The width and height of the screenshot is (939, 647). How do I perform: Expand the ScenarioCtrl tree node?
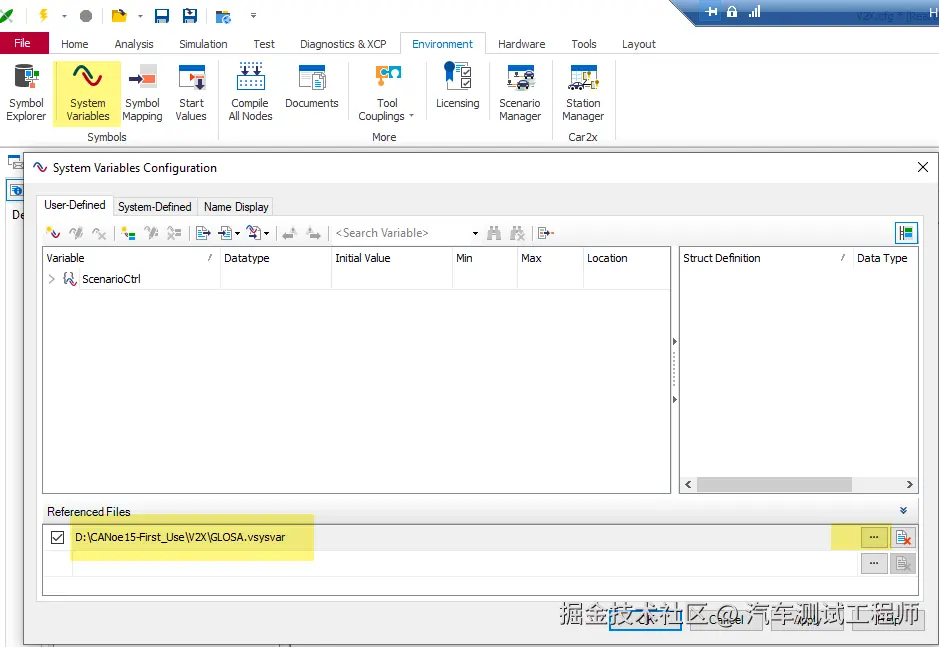(x=52, y=279)
